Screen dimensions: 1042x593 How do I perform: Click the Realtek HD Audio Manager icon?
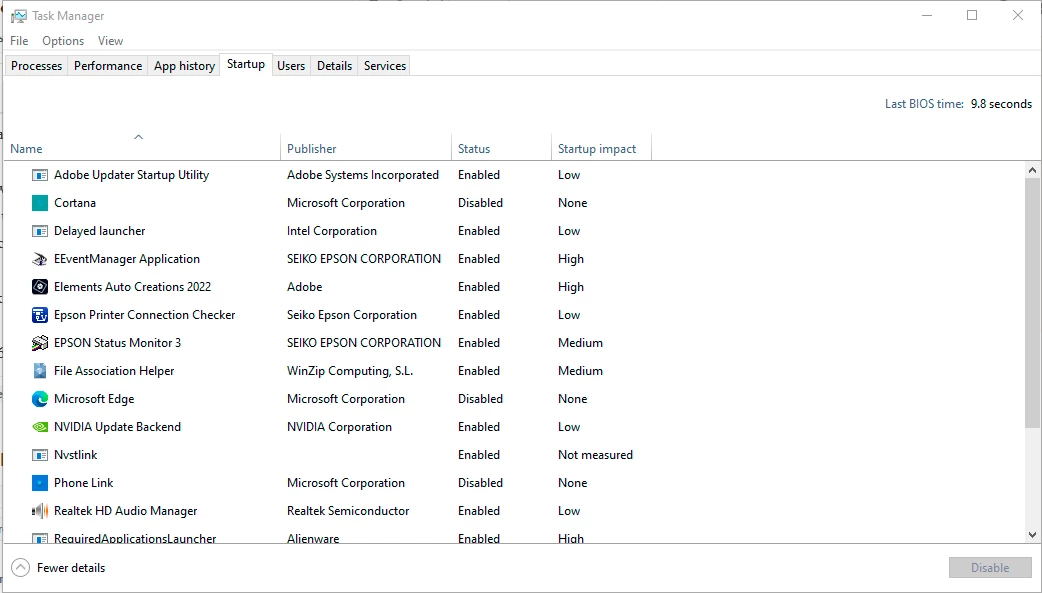[x=40, y=511]
